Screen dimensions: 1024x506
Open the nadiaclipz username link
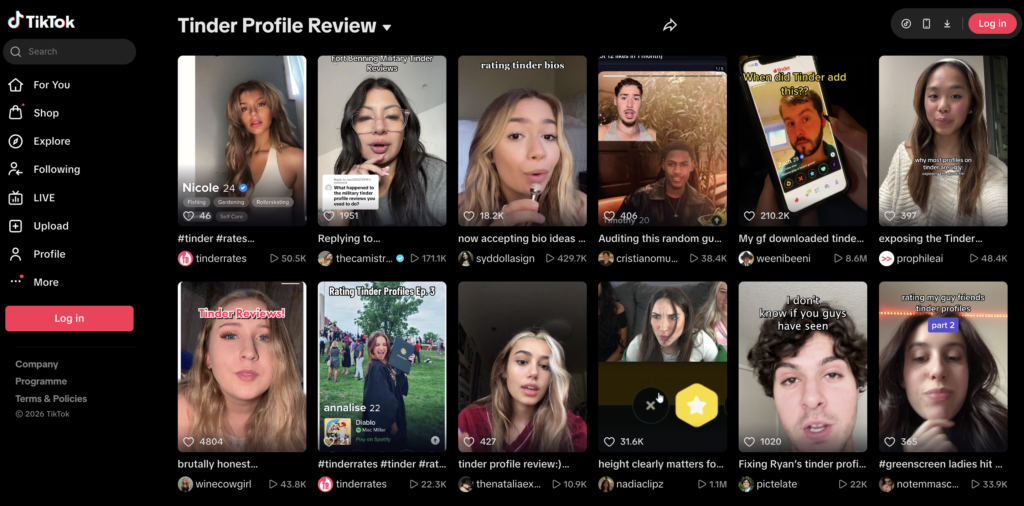[642, 484]
